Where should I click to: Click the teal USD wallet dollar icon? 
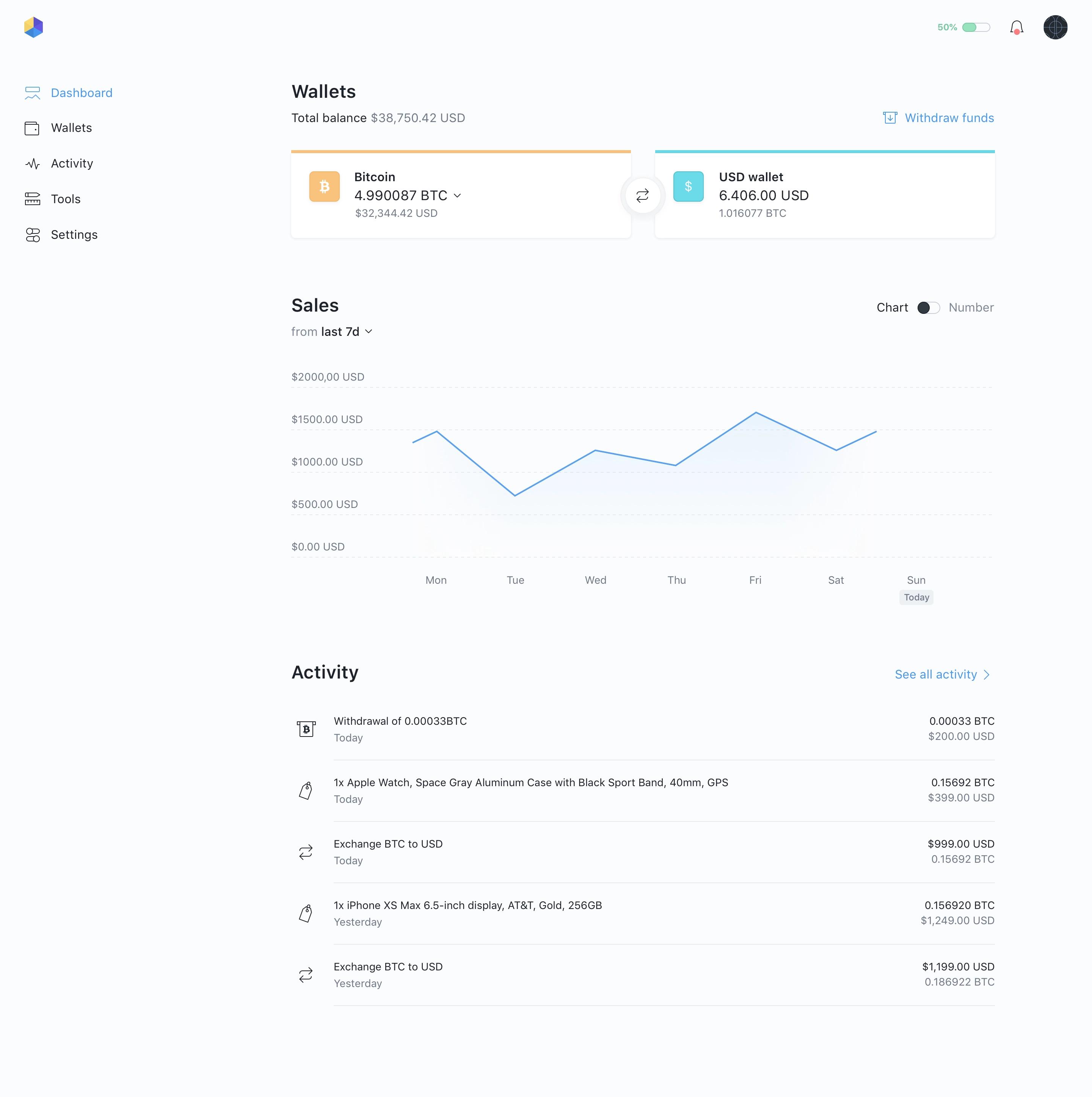[x=688, y=186]
